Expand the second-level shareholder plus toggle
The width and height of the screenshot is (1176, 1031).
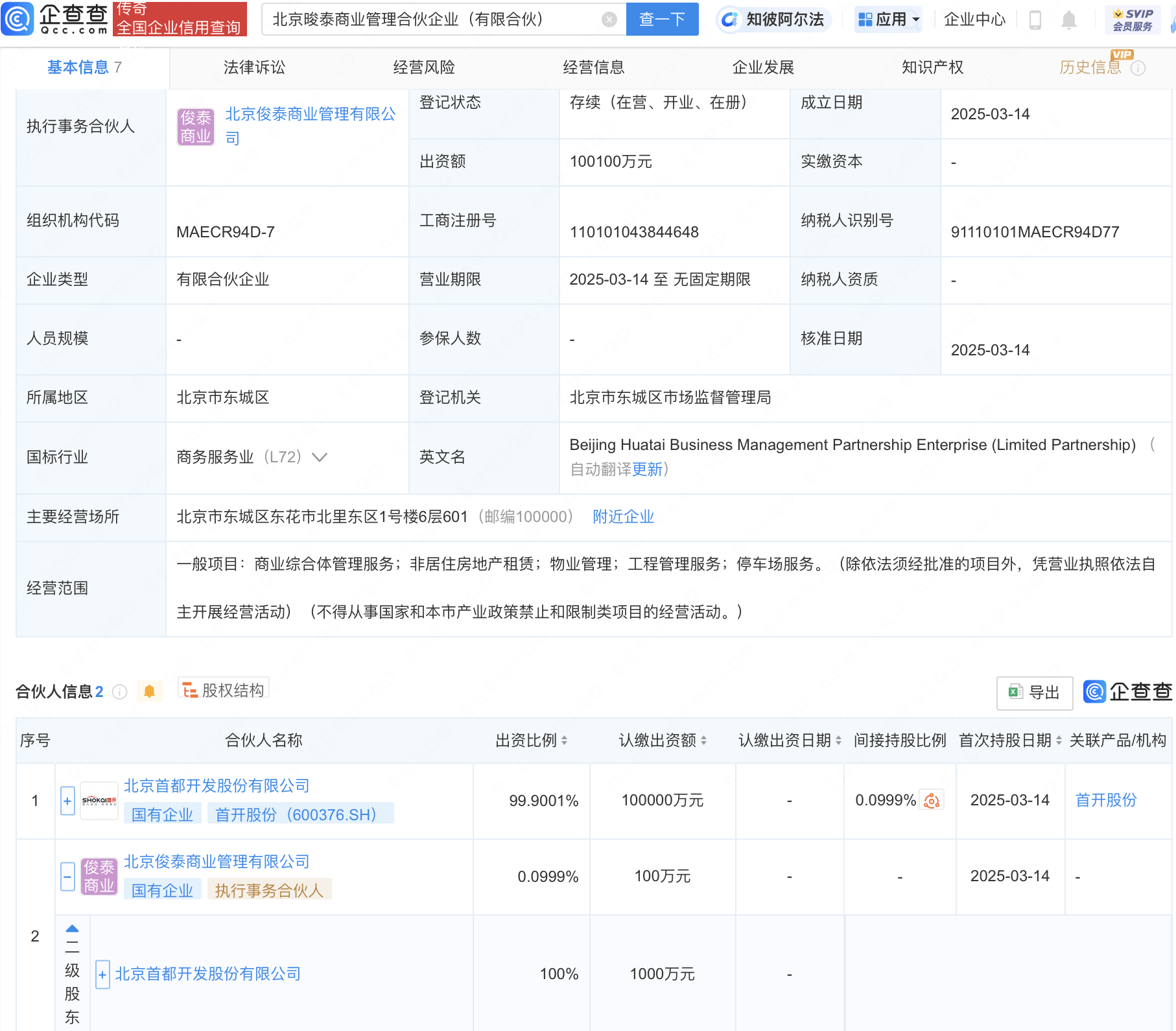(x=102, y=975)
